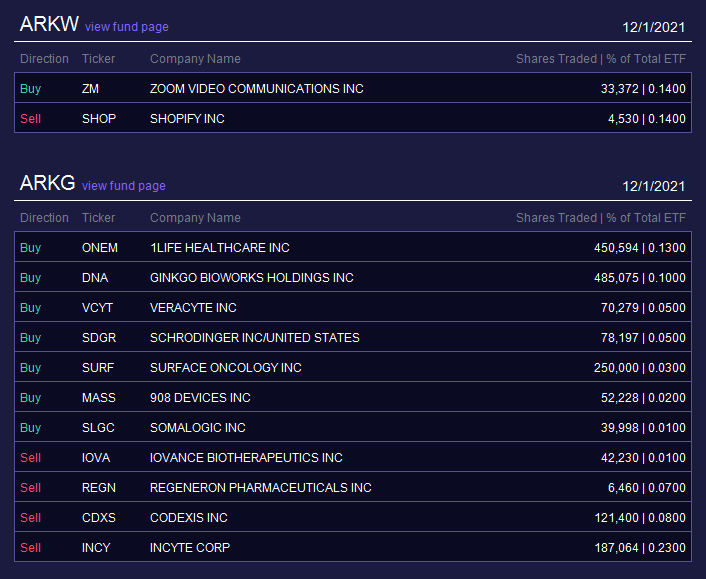Select the INCY ticker symbol

point(96,547)
